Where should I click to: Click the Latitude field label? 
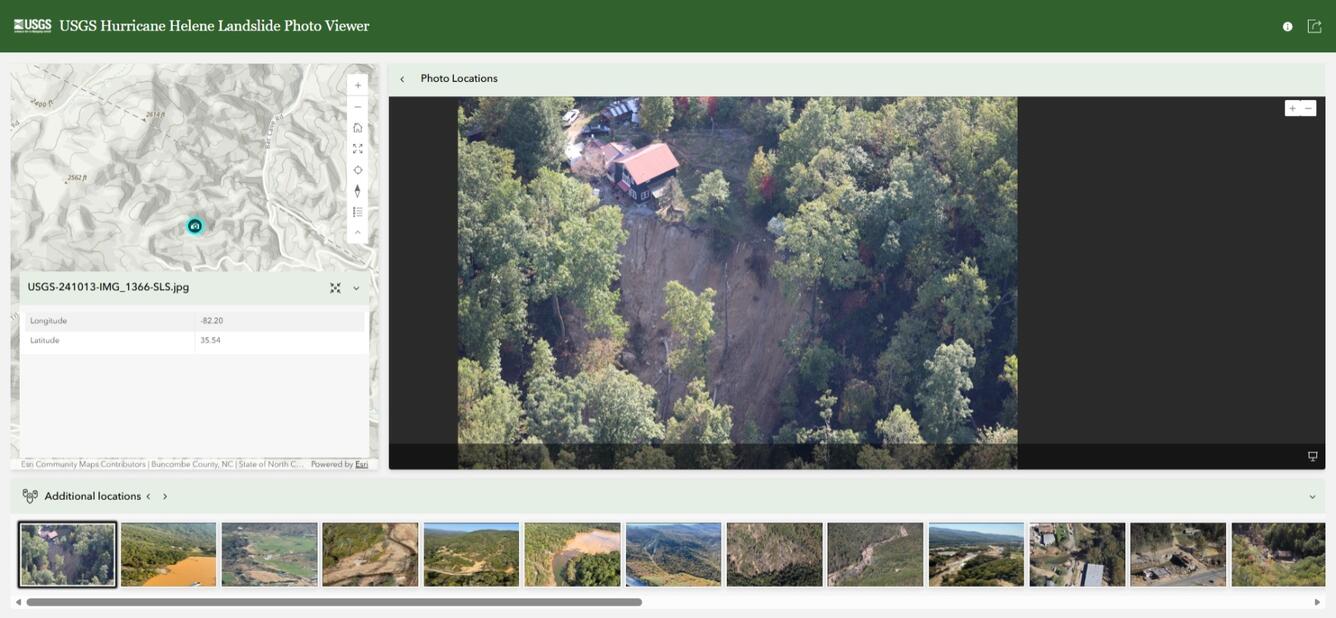[x=45, y=341]
